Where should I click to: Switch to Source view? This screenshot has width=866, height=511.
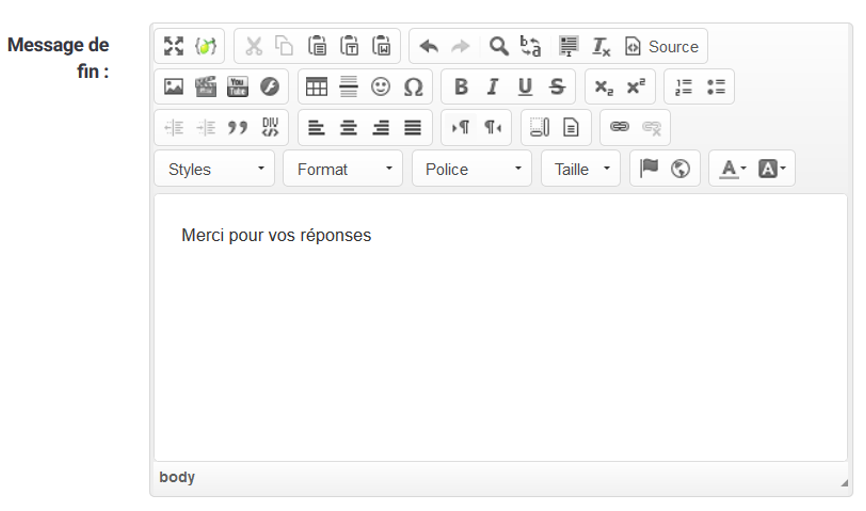(x=662, y=46)
